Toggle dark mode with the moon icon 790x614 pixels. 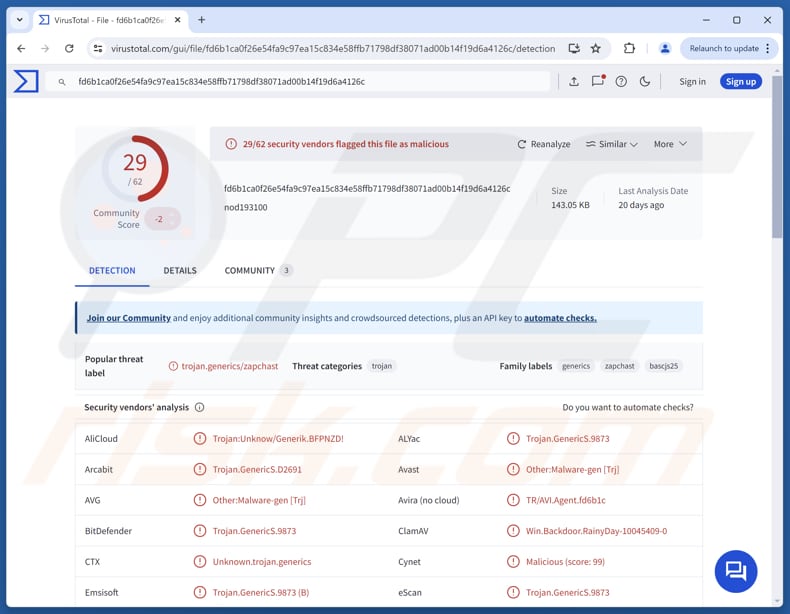click(x=645, y=82)
